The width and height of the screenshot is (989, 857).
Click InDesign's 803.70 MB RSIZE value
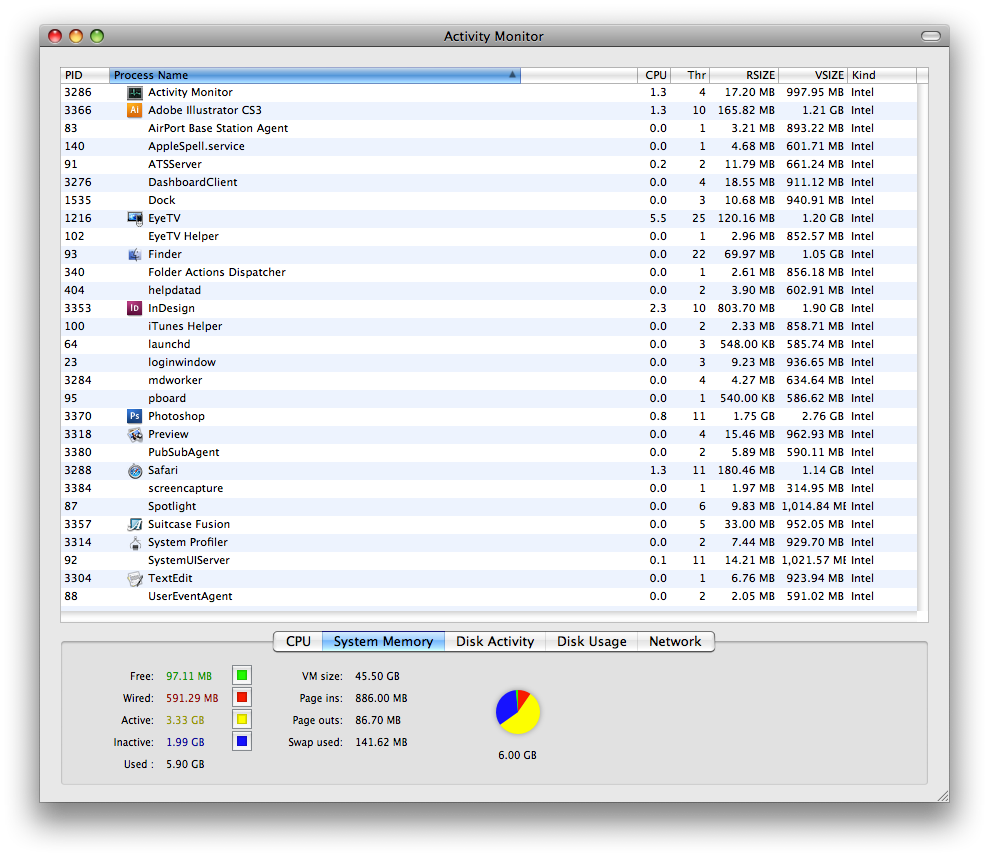(x=746, y=308)
